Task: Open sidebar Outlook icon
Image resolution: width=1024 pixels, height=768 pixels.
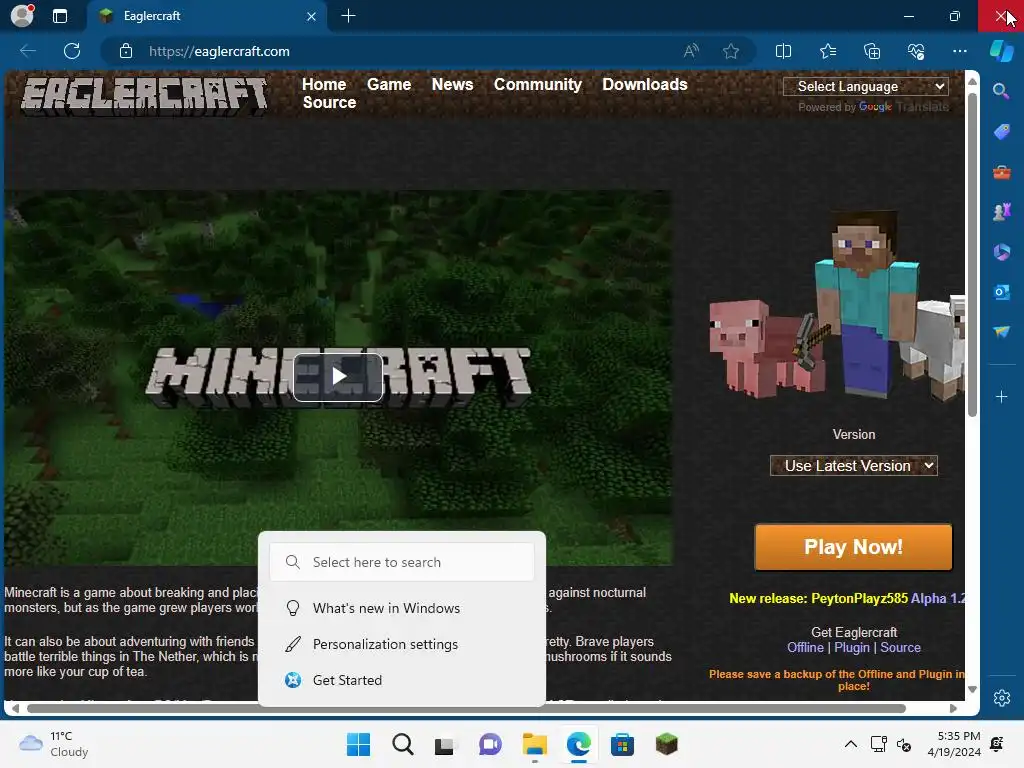Action: point(1001,292)
